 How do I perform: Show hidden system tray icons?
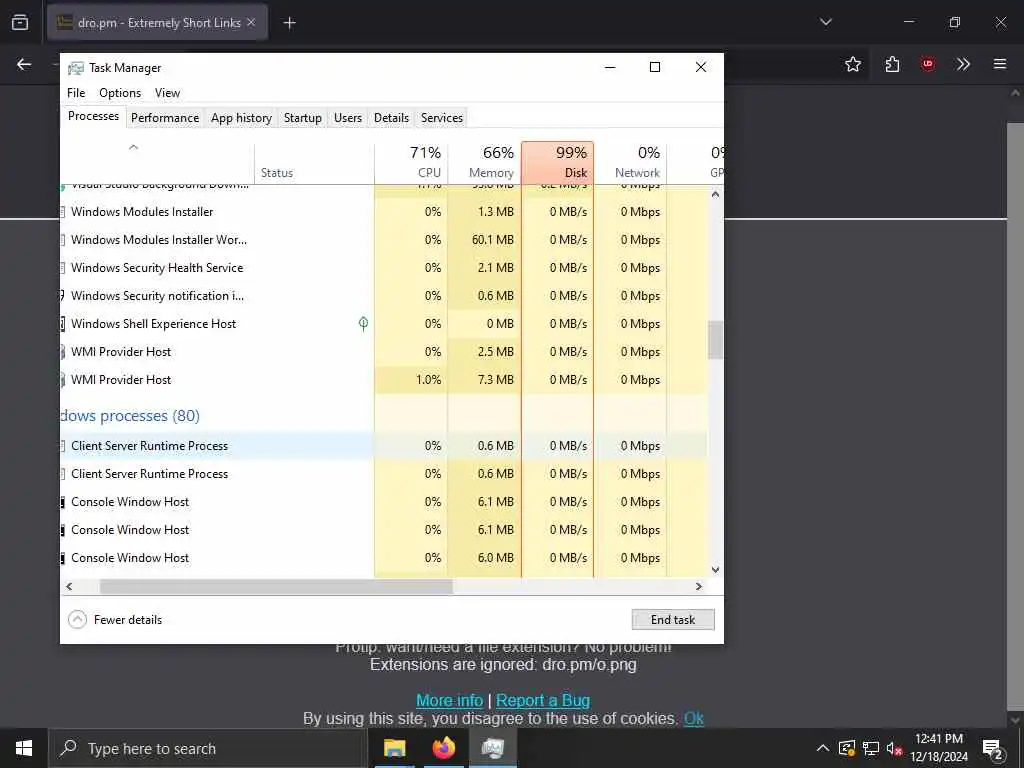click(823, 748)
